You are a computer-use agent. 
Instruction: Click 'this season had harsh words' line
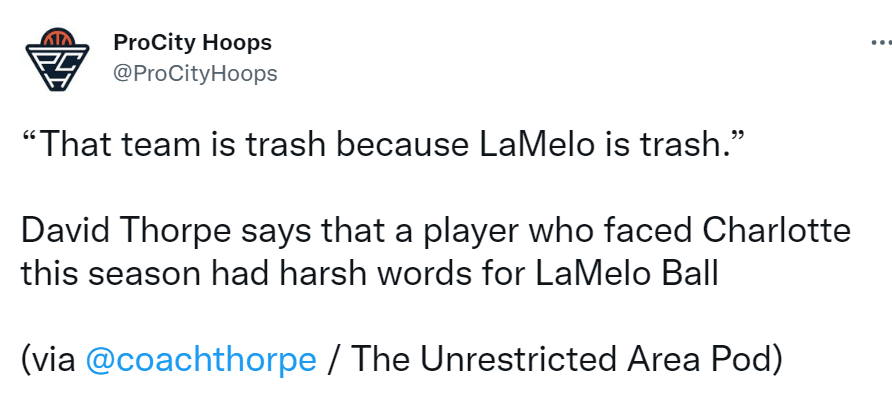coord(246,274)
